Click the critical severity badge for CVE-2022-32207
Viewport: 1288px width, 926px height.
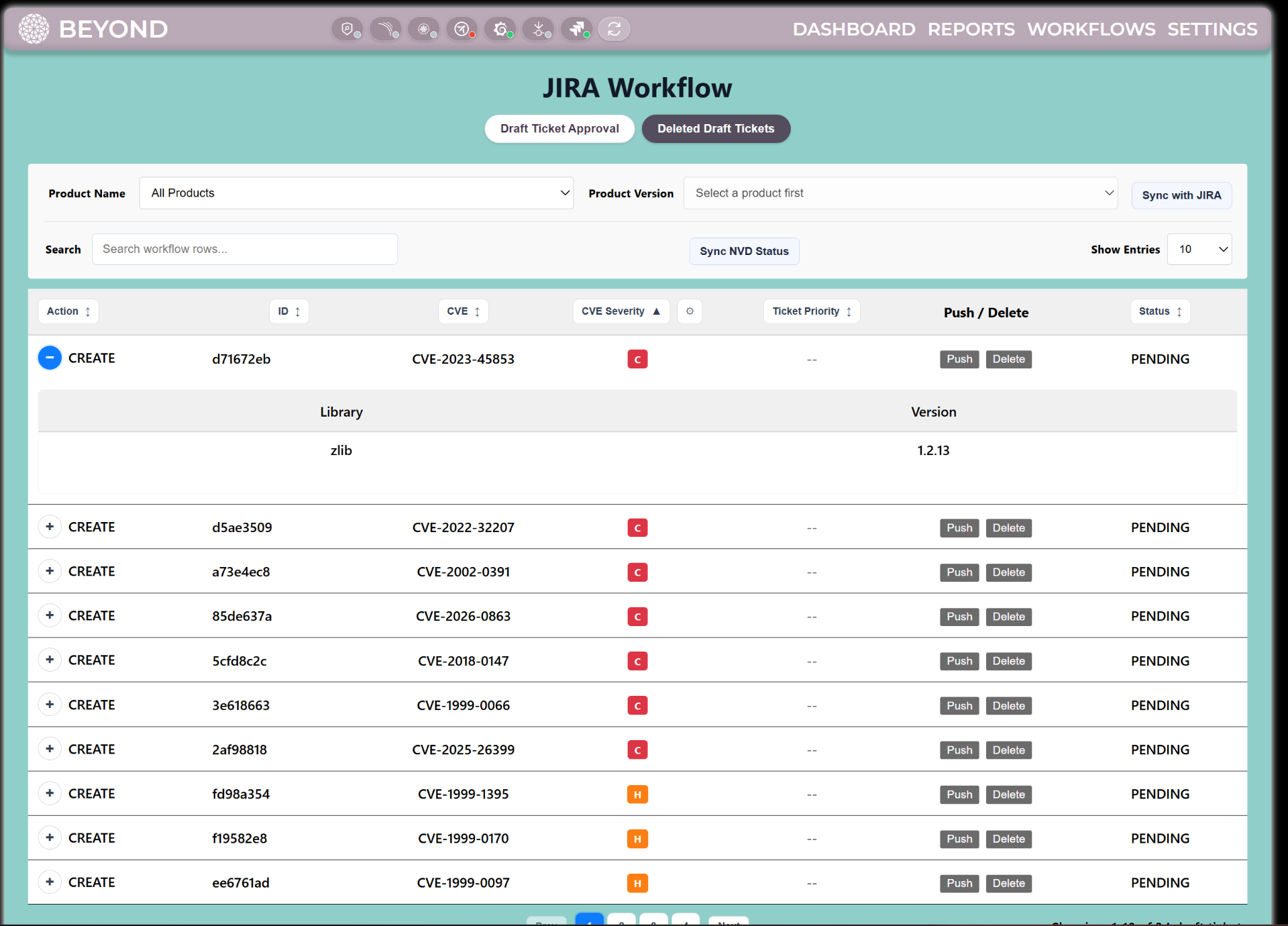coord(637,528)
